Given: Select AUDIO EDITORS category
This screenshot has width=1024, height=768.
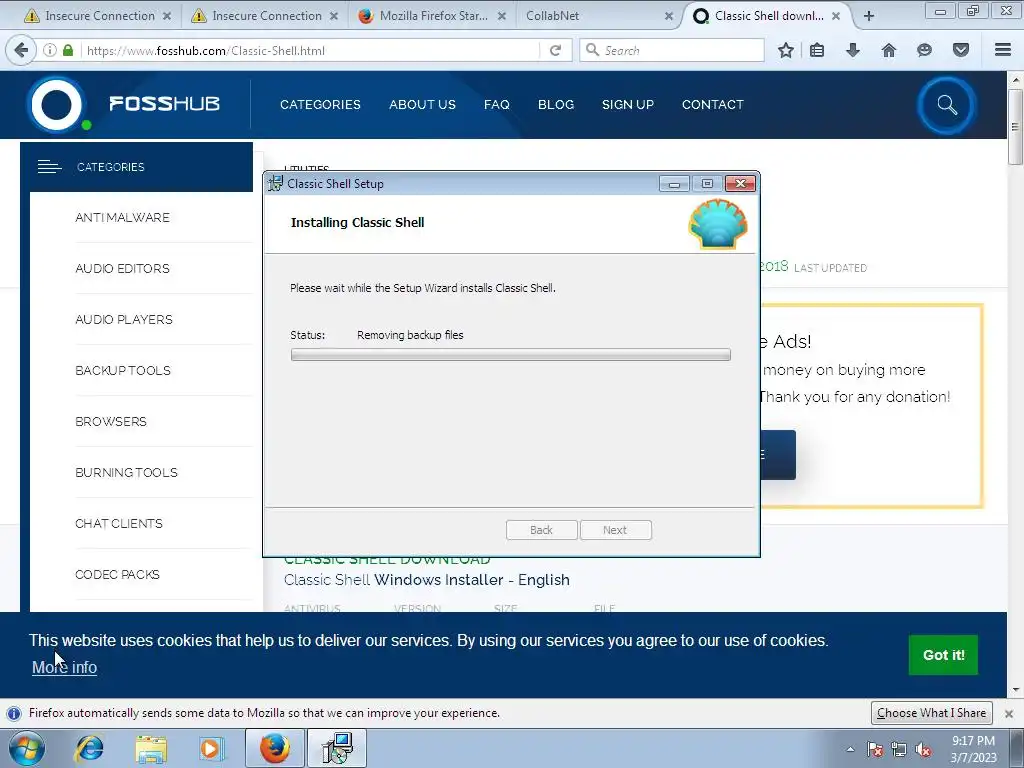Looking at the screenshot, I should [122, 268].
